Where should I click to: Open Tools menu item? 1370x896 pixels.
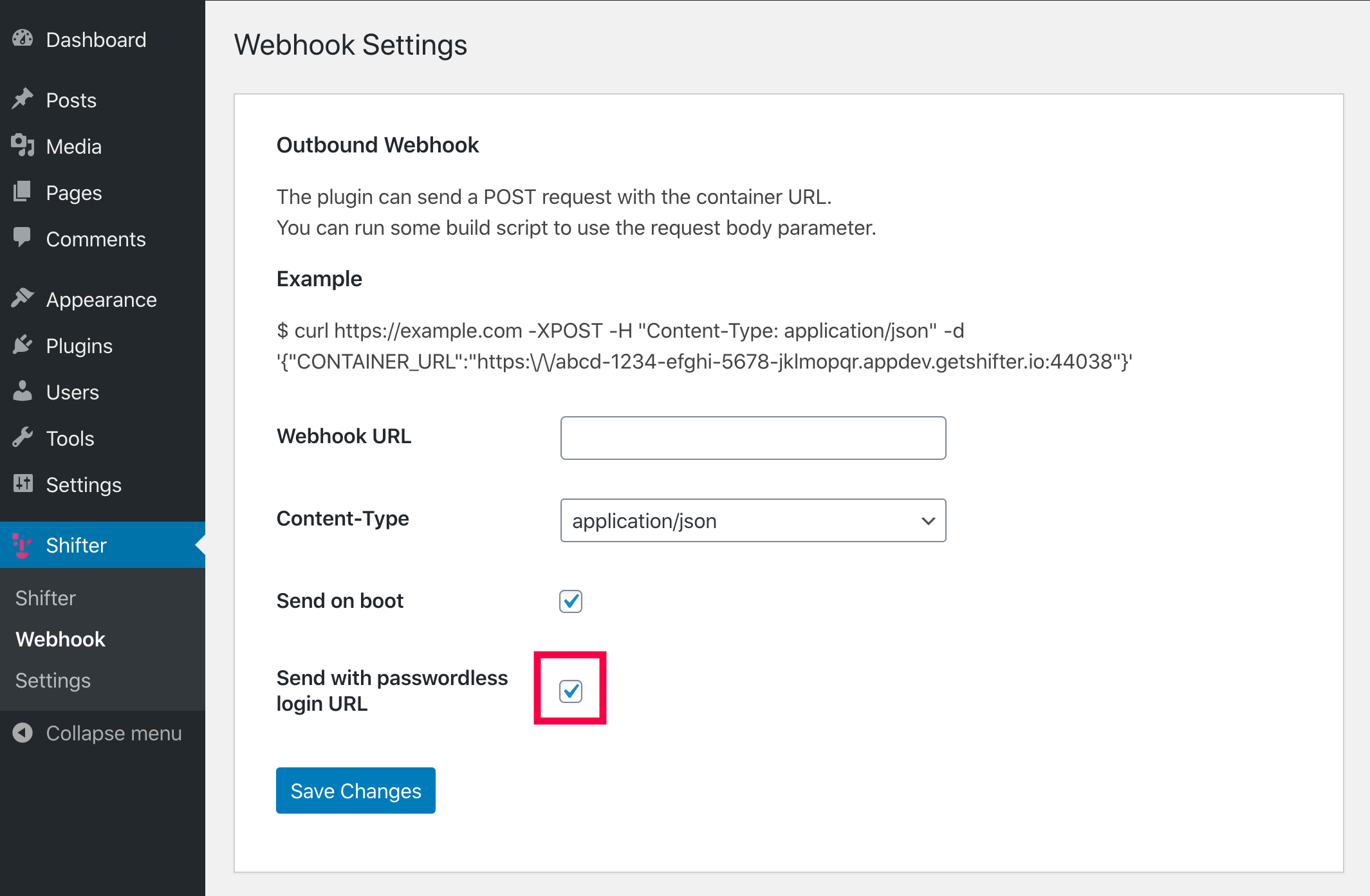point(103,439)
